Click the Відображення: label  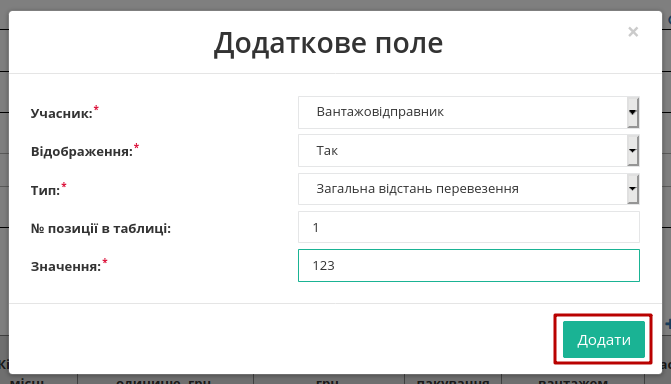82,152
